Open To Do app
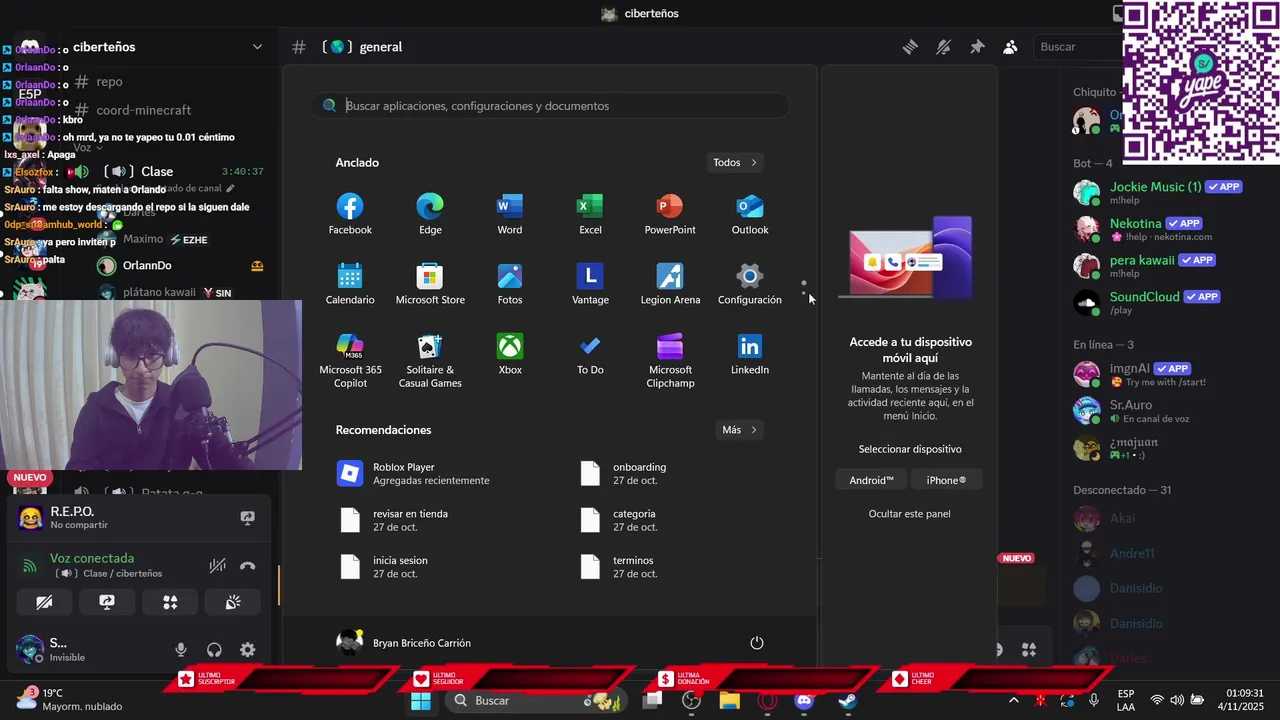Image resolution: width=1280 pixels, height=720 pixels. point(590,355)
